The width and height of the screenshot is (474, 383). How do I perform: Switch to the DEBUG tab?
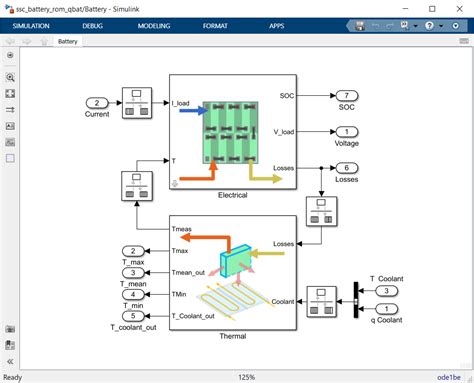93,26
